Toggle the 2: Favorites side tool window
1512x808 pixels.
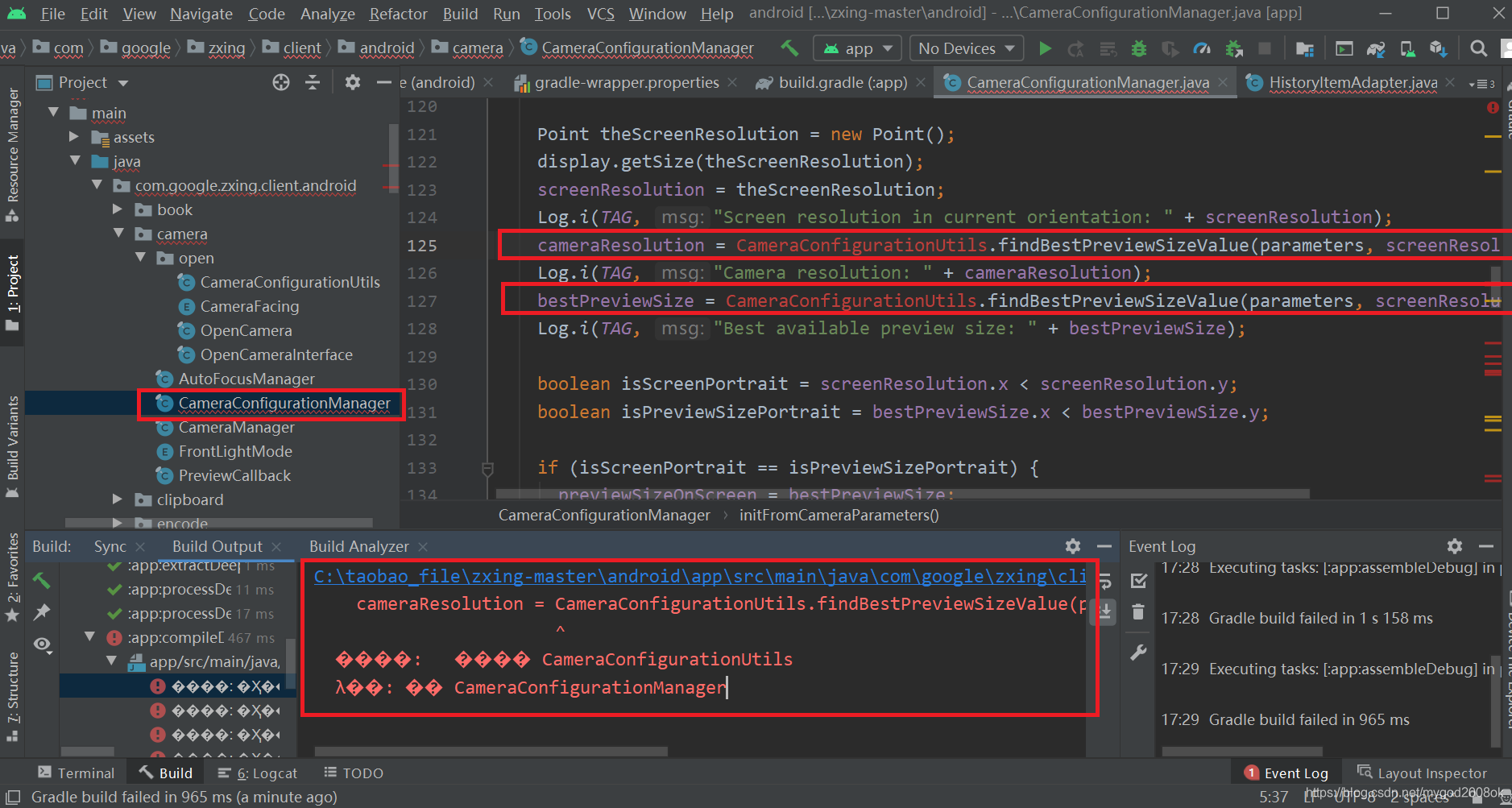pos(13,577)
